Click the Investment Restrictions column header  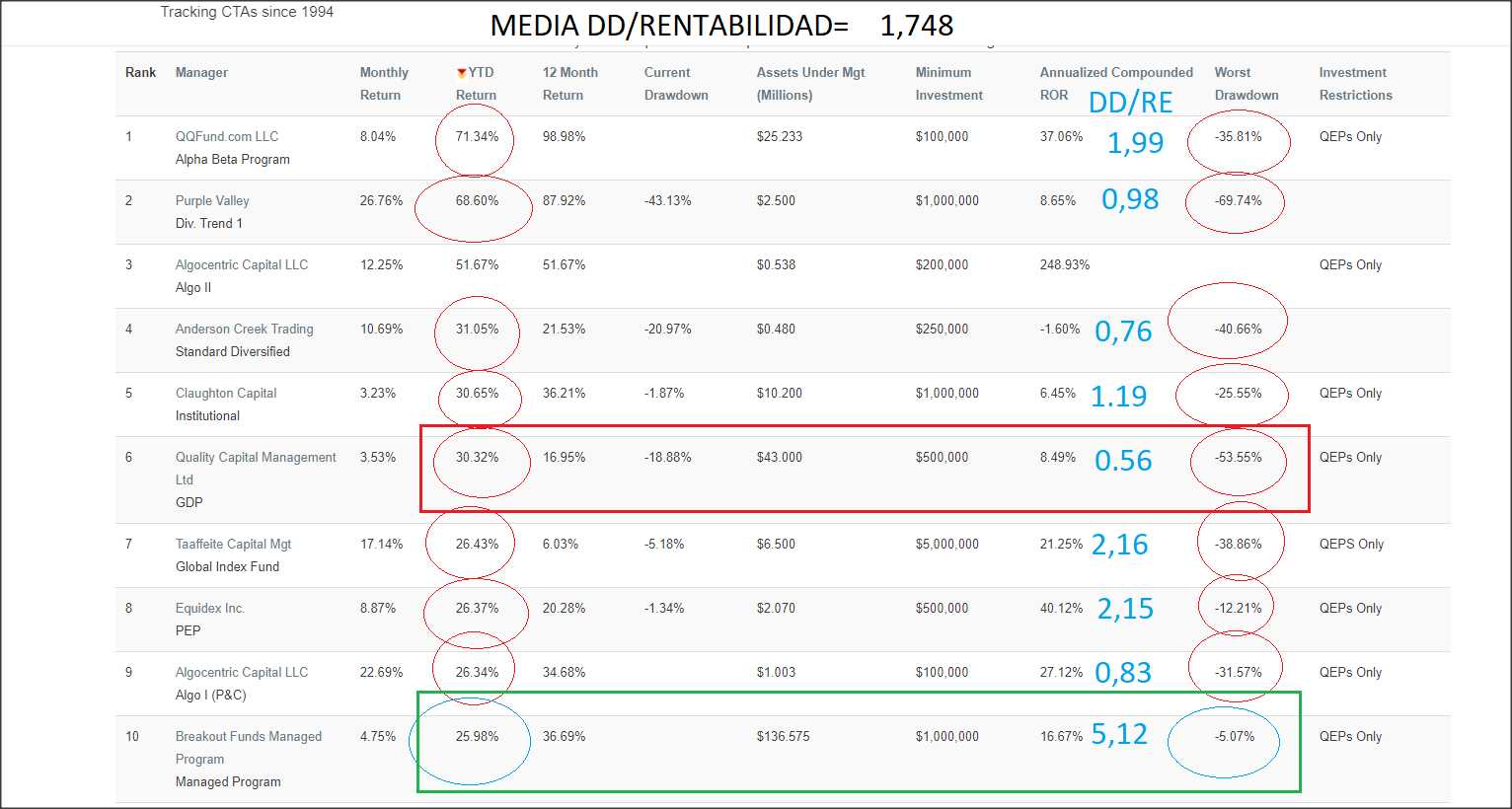click(1355, 84)
